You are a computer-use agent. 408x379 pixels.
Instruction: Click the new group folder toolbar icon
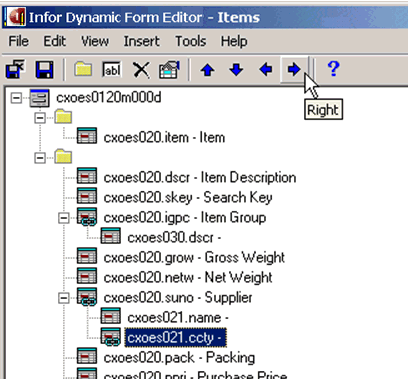[83, 69]
